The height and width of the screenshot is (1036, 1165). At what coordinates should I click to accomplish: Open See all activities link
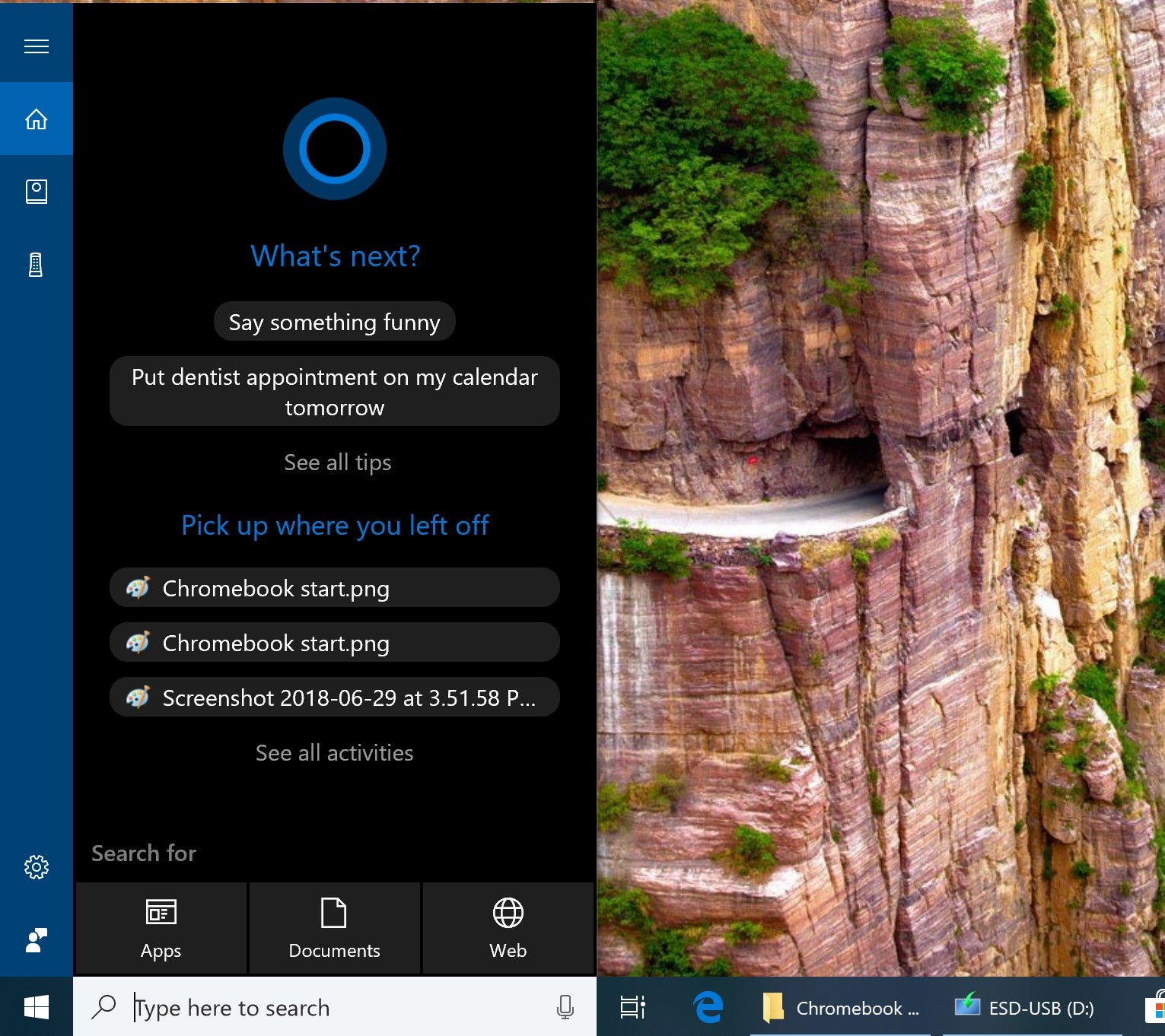click(335, 753)
